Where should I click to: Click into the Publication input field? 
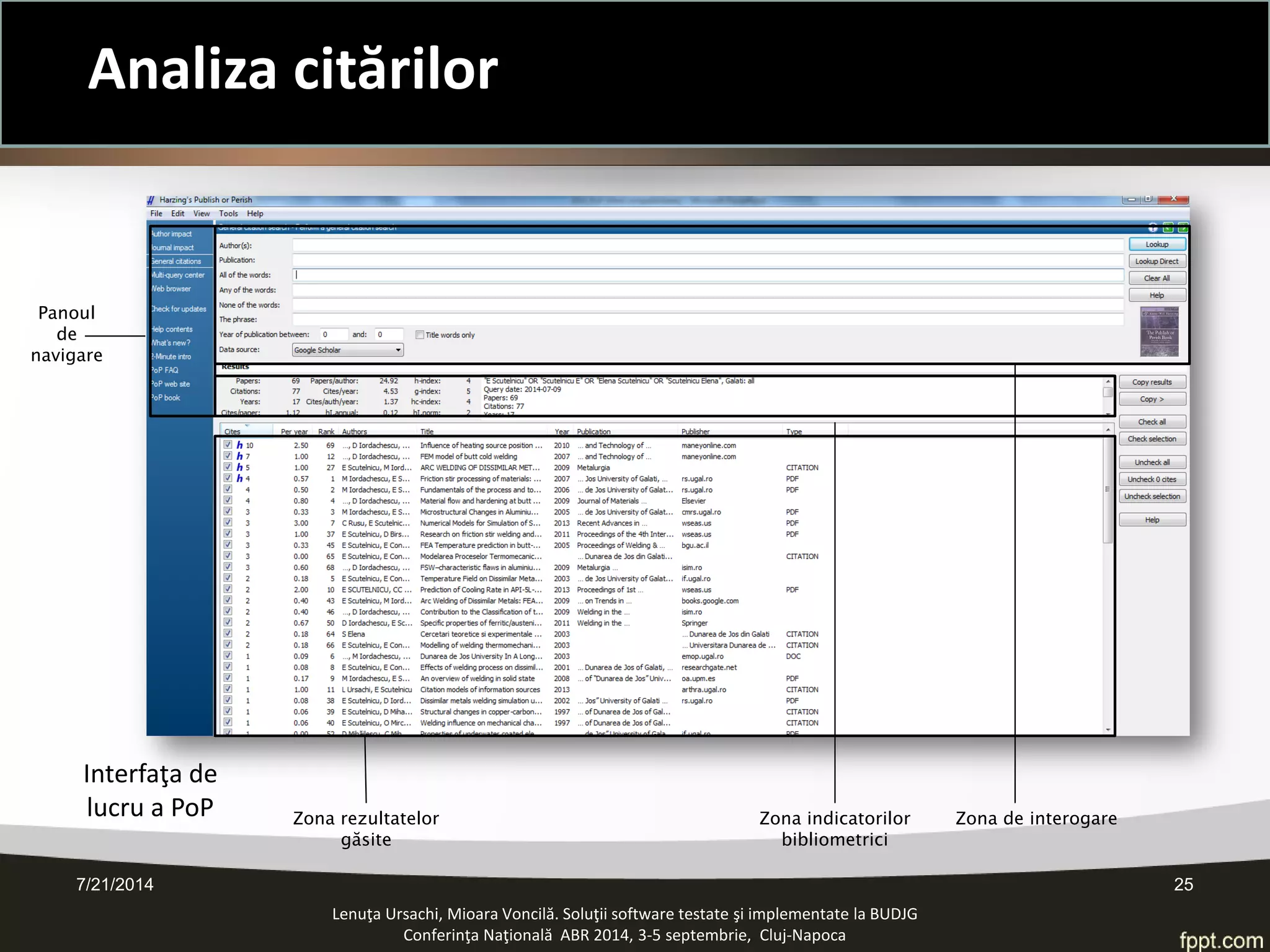(708, 260)
